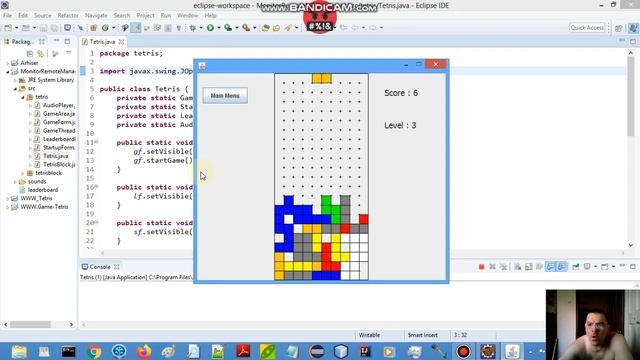Open the File menu

tap(7, 16)
